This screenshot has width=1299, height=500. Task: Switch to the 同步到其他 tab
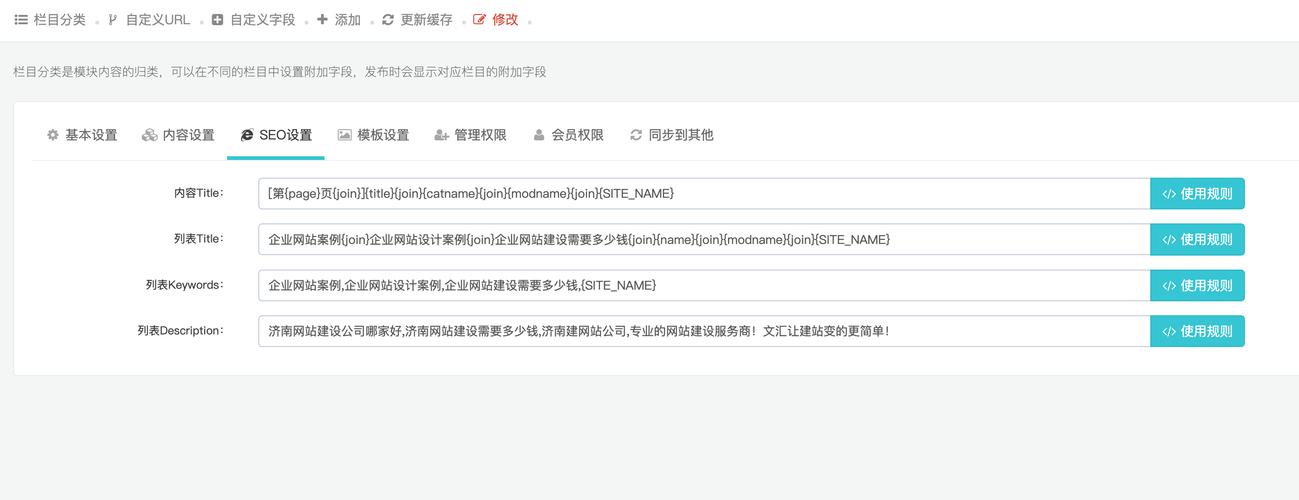672,135
